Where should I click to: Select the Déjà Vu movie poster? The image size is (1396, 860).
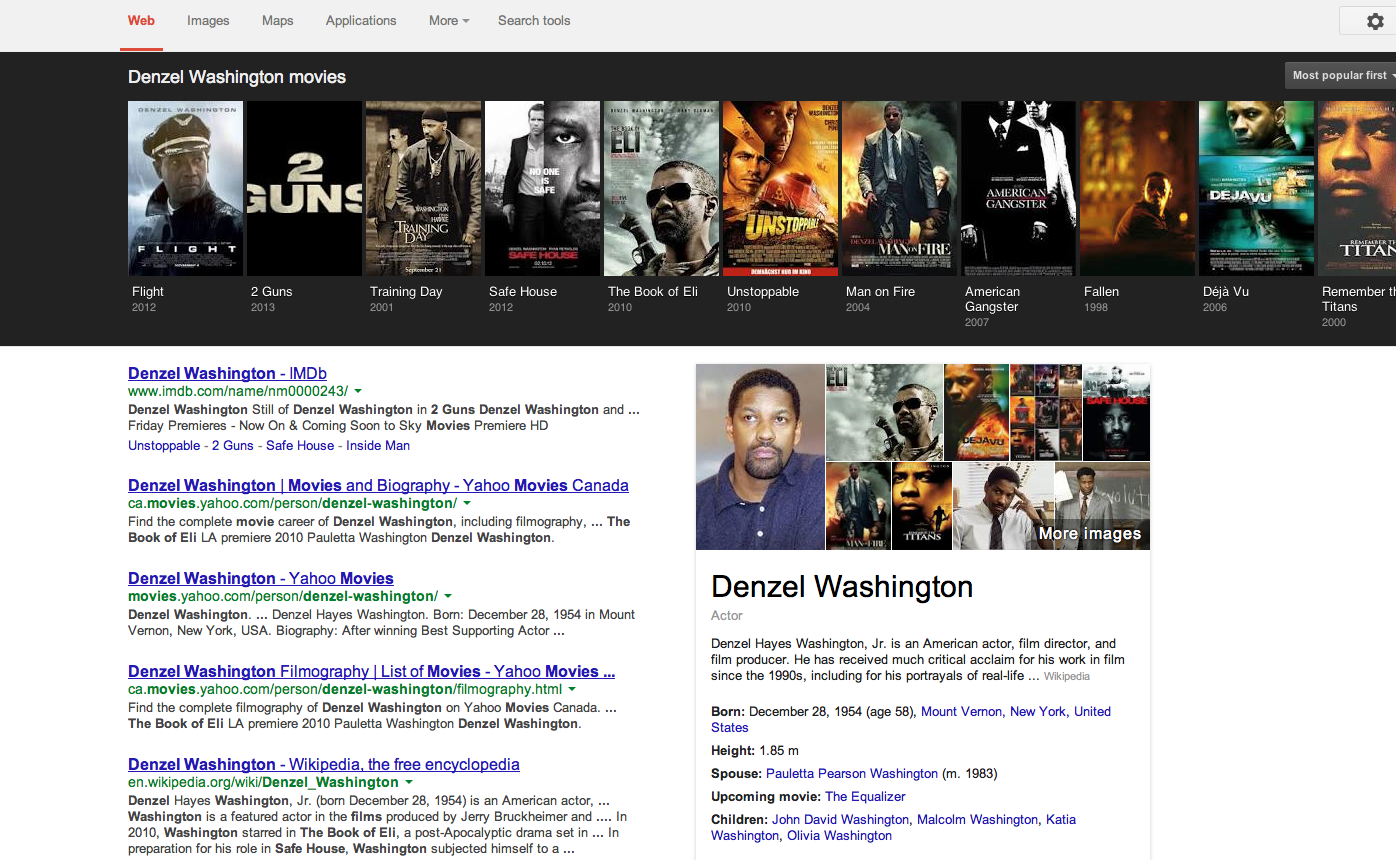(x=1256, y=188)
